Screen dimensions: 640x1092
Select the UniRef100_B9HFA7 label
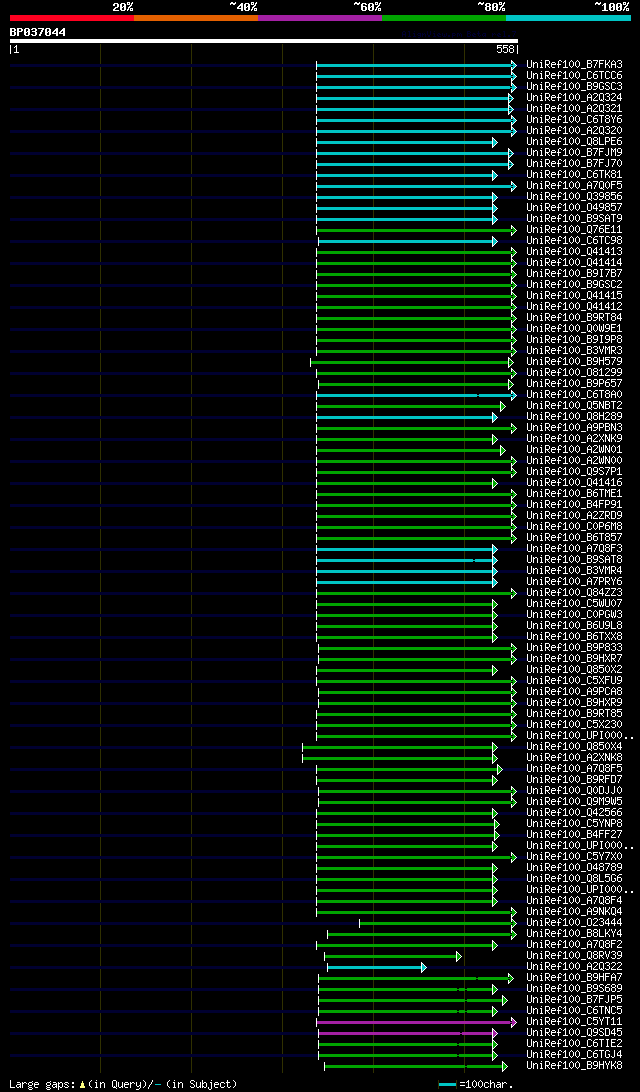point(575,978)
